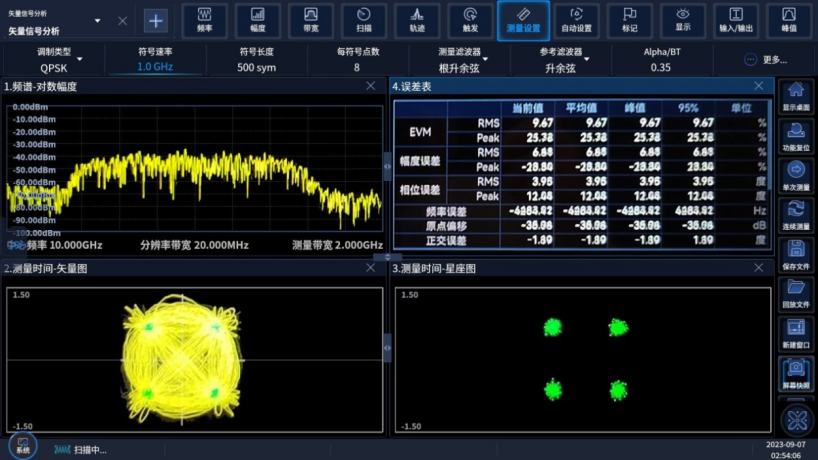The image size is (818, 460).
Task: Click the 频率误差 row label
Action: 447,211
